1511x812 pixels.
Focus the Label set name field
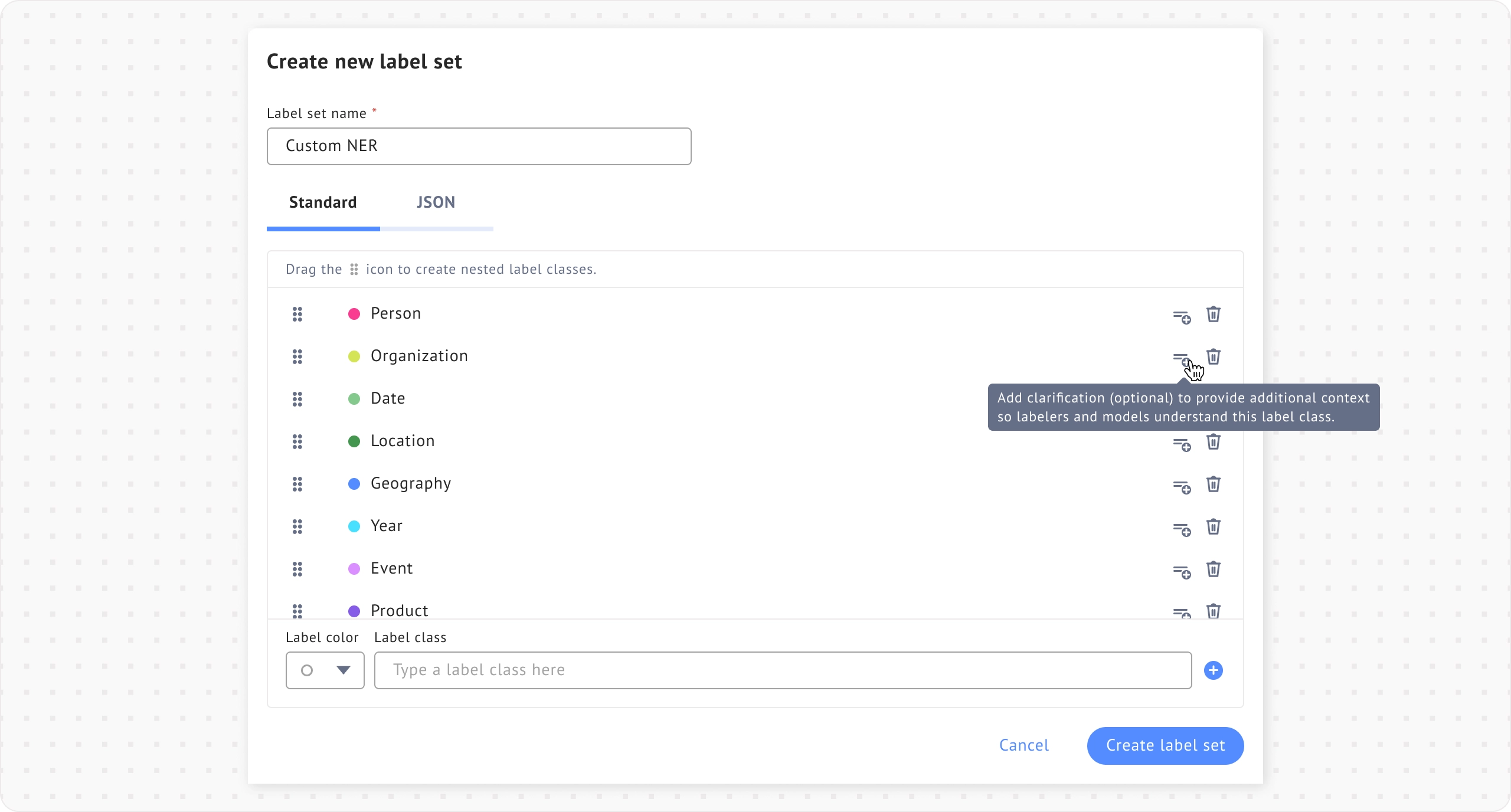coord(479,146)
